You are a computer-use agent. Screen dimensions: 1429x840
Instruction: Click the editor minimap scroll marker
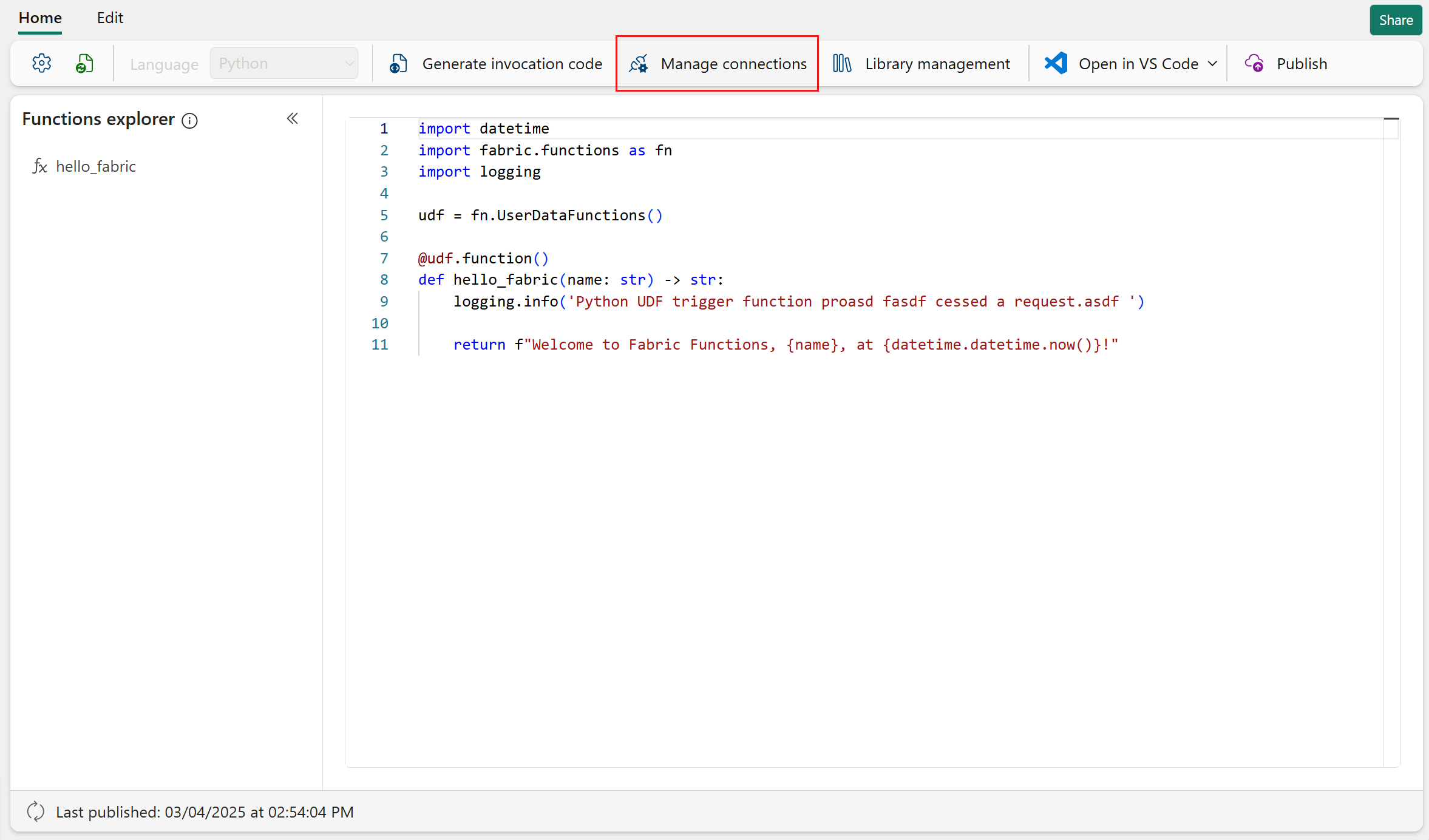click(x=1391, y=119)
